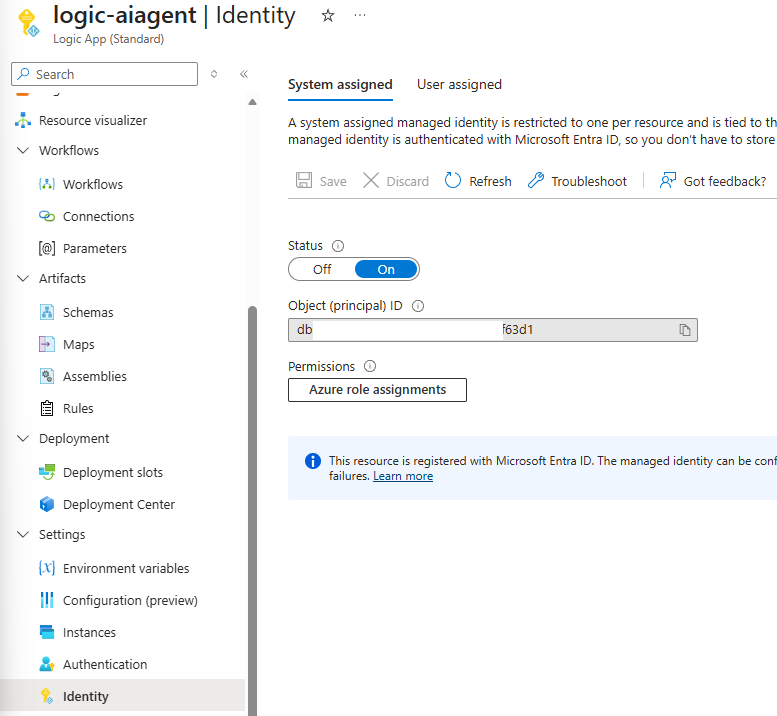Collapse sidebar with double chevron icon
777x716 pixels.
[x=243, y=74]
